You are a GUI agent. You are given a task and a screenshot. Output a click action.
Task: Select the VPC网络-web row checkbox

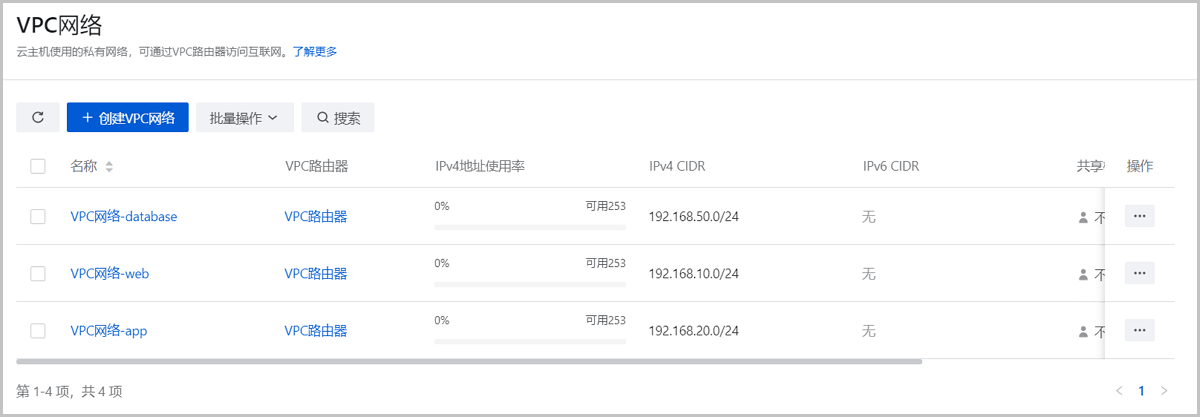point(38,274)
